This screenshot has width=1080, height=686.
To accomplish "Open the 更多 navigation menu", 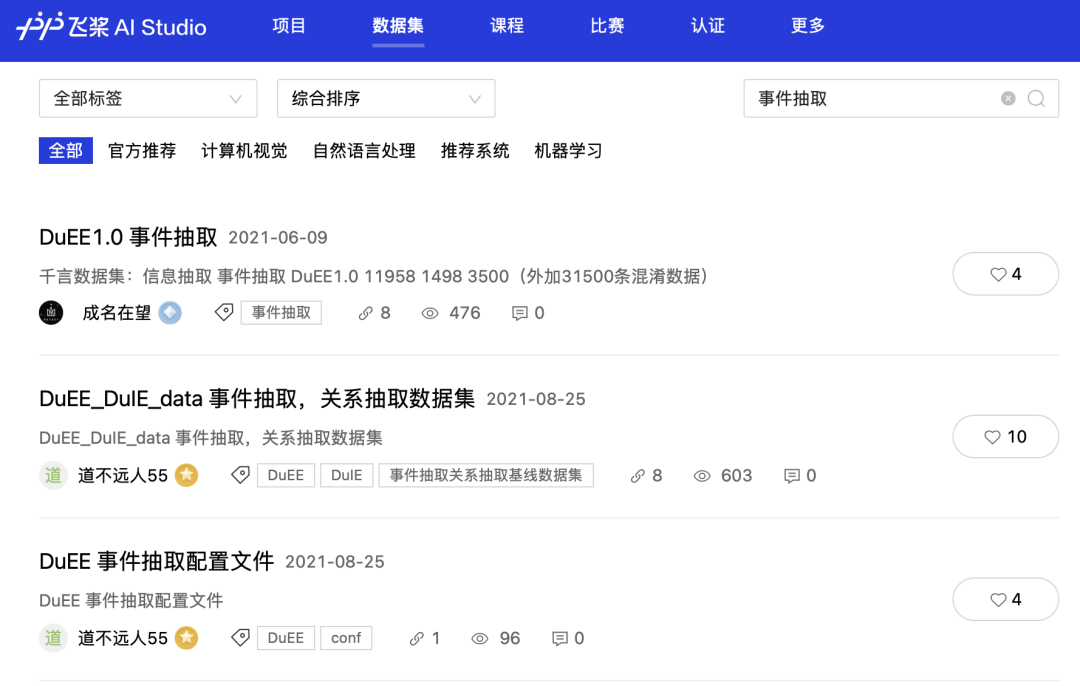I will point(807,26).
